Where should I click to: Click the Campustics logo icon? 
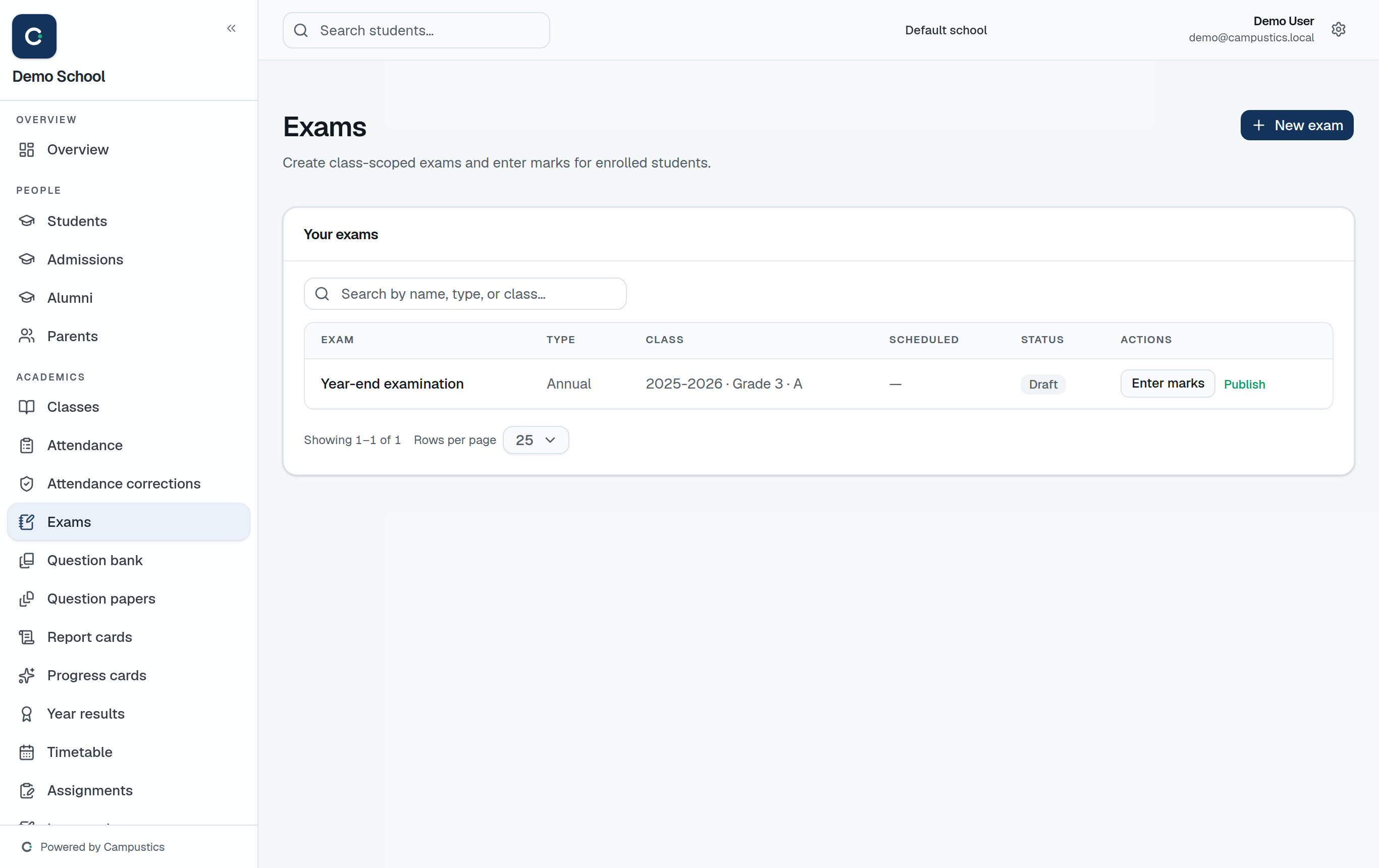[34, 37]
